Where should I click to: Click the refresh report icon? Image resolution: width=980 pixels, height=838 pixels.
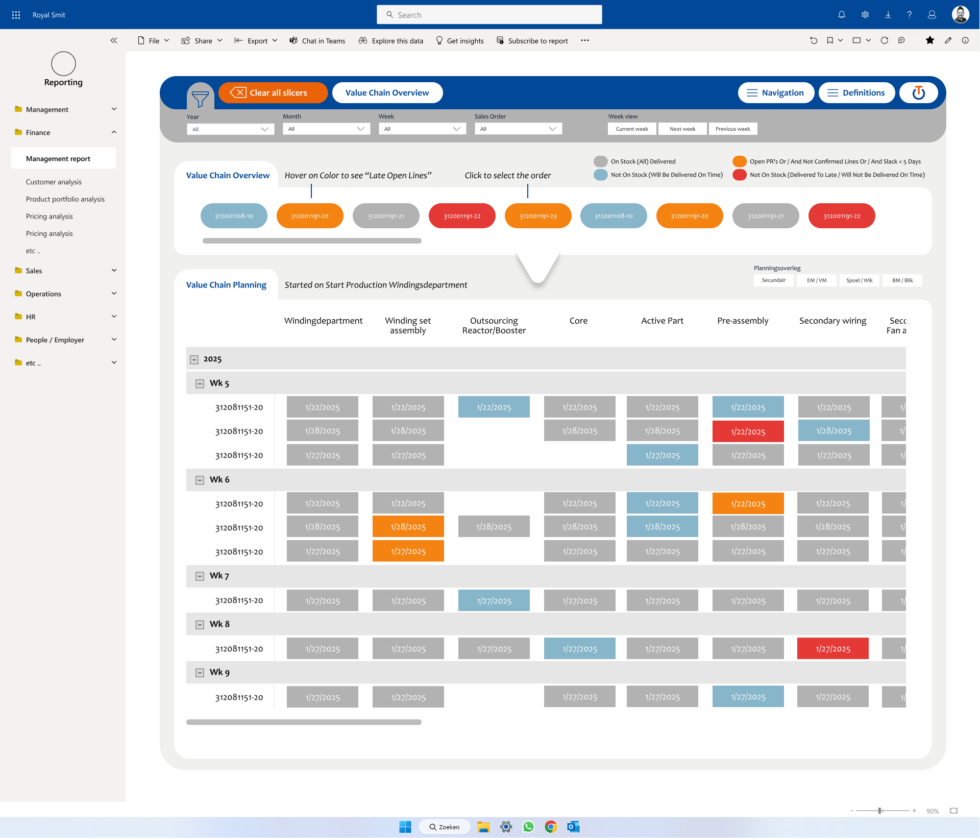pyautogui.click(x=884, y=41)
